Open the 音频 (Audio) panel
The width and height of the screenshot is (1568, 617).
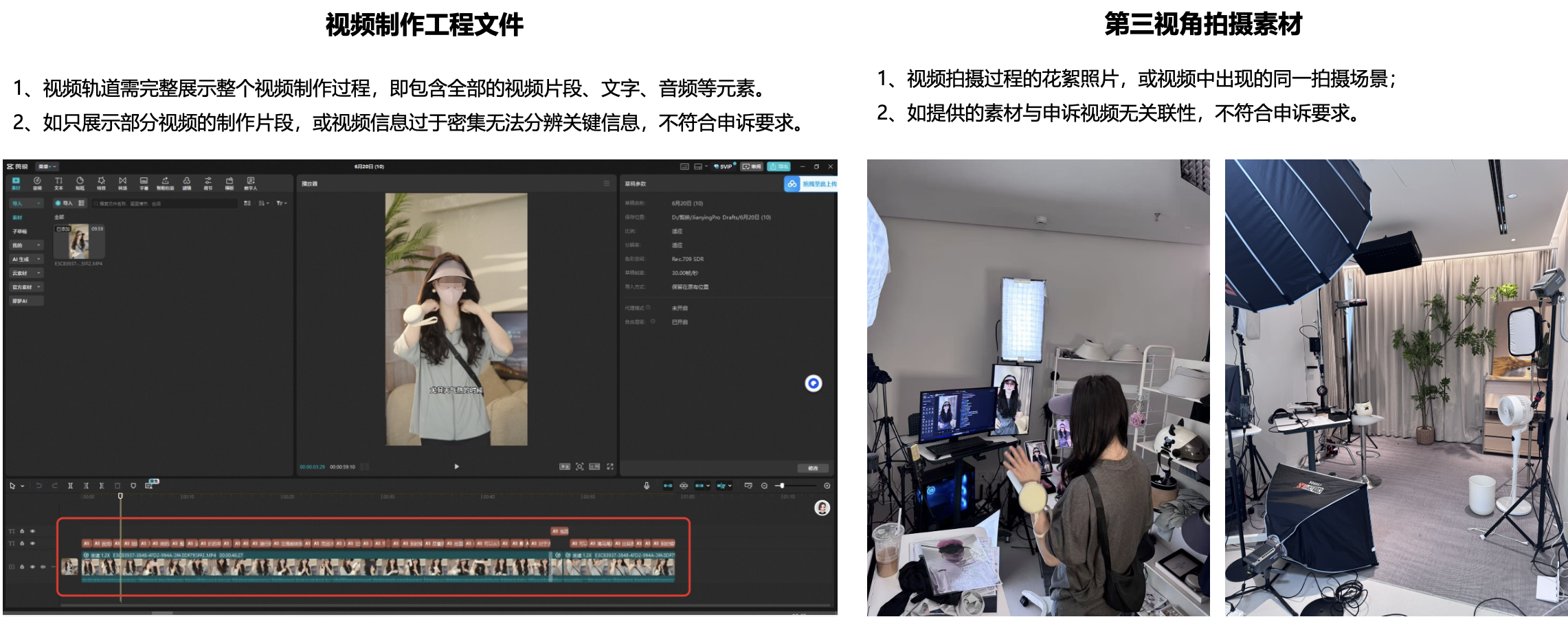[37, 183]
